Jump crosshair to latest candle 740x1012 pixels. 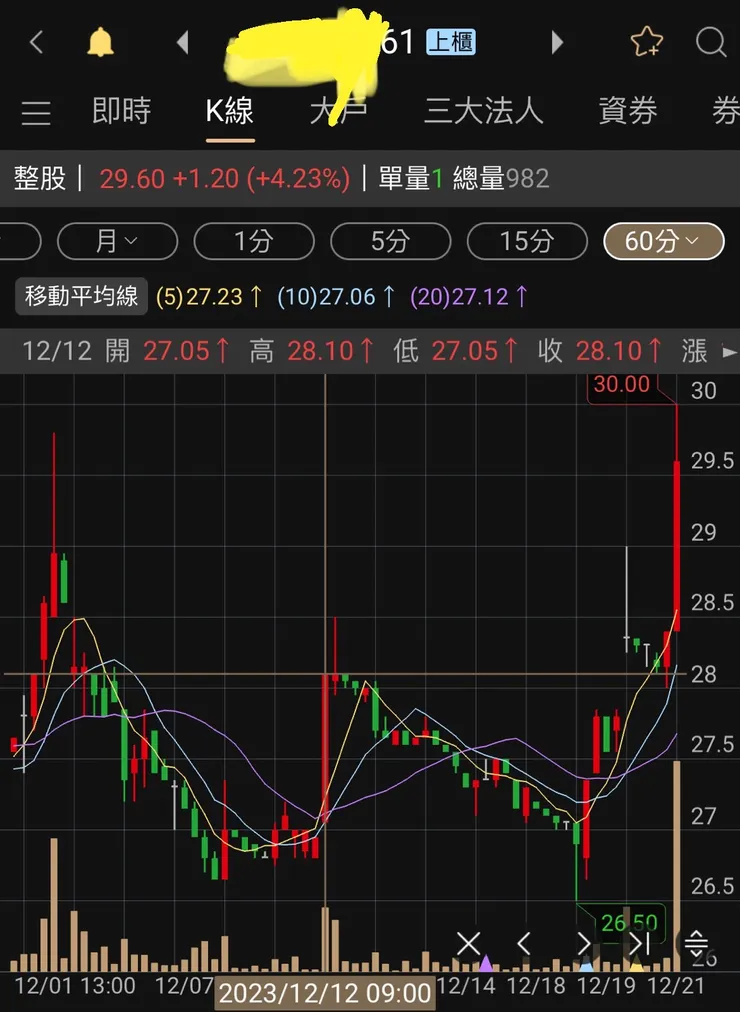click(639, 944)
